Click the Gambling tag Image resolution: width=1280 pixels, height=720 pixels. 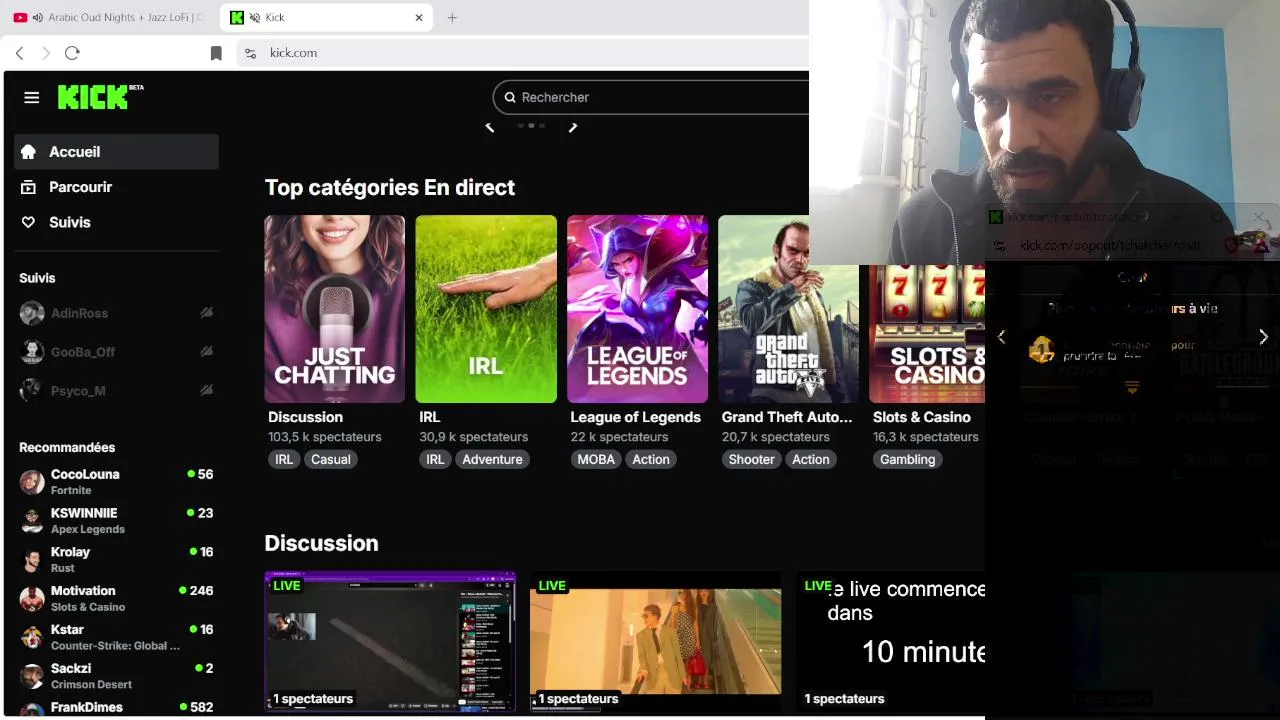click(x=907, y=459)
